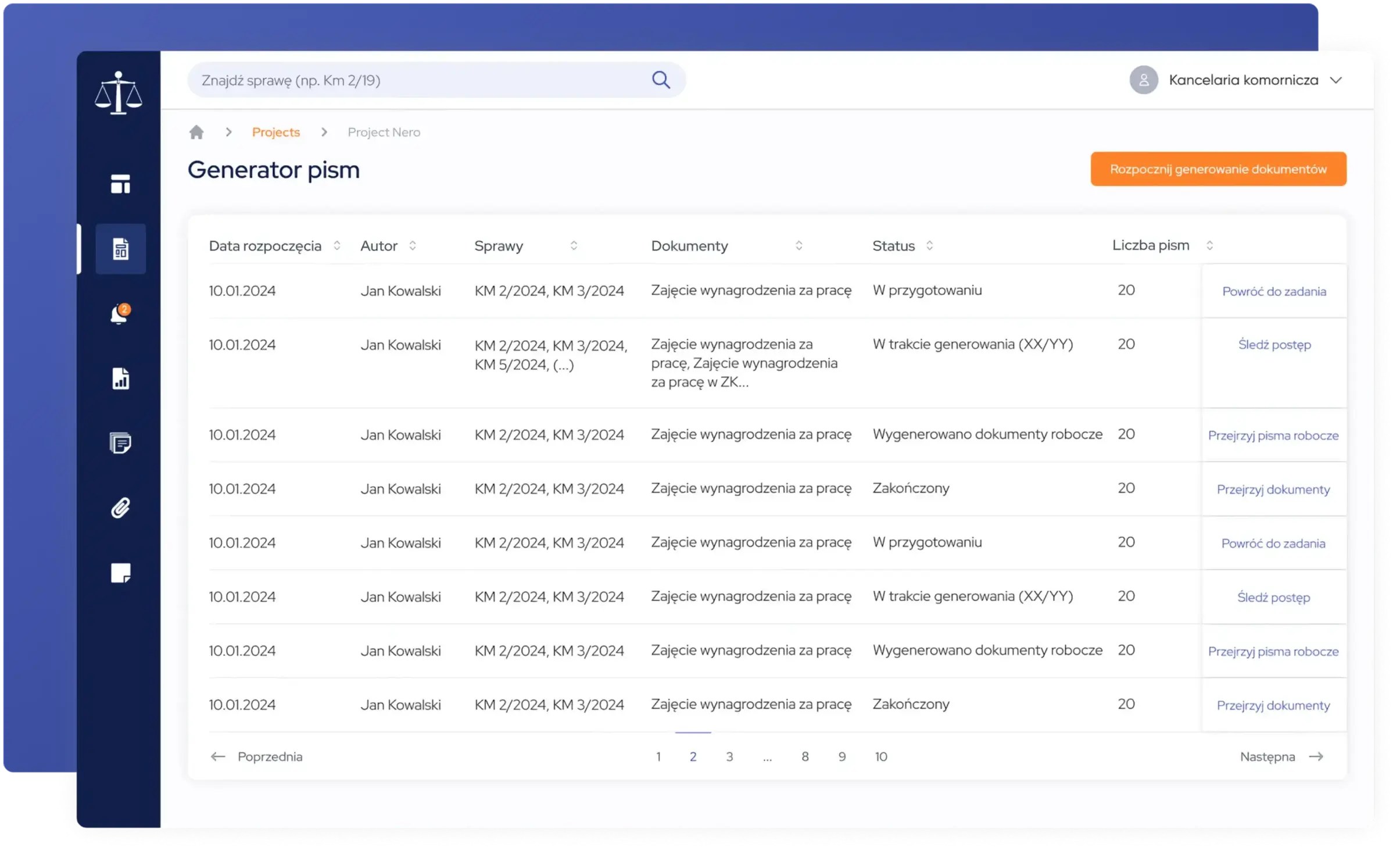Jump to page 10 in pagination

880,756
